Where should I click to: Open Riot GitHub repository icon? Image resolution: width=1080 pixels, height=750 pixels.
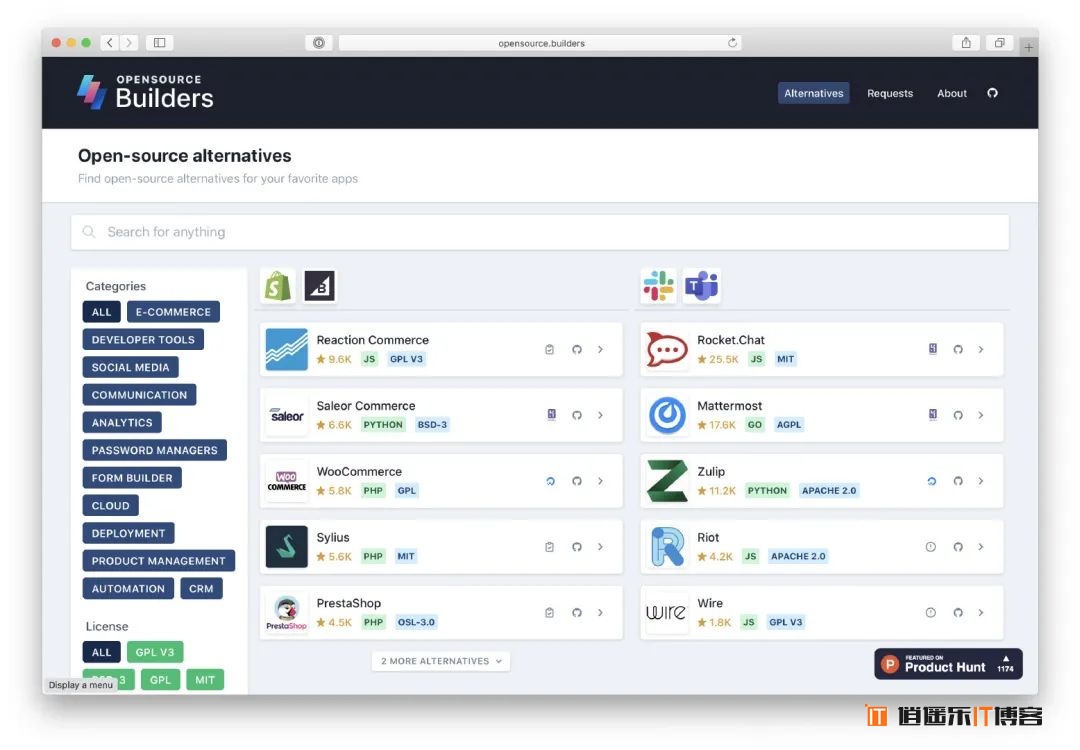[x=957, y=547]
